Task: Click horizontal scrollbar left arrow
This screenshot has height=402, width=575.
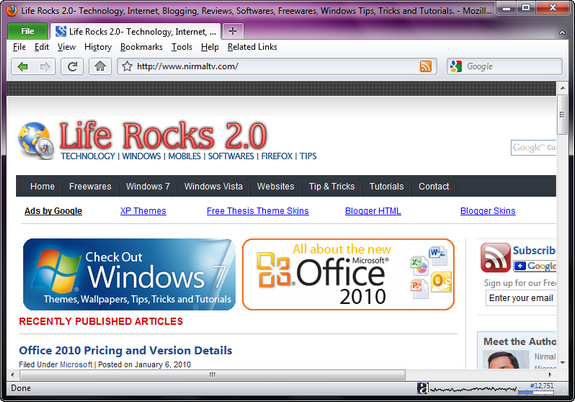Action: tap(12, 374)
